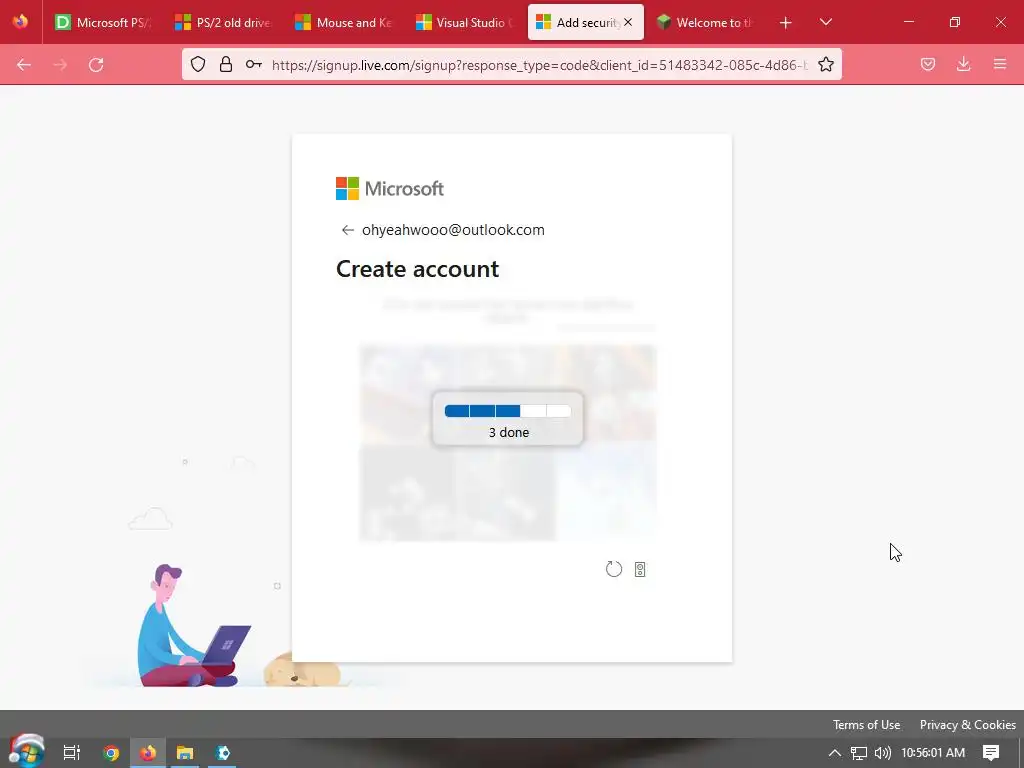The image size is (1024, 768).
Task: Open the Firefox hamburger menu
Action: 1000,64
